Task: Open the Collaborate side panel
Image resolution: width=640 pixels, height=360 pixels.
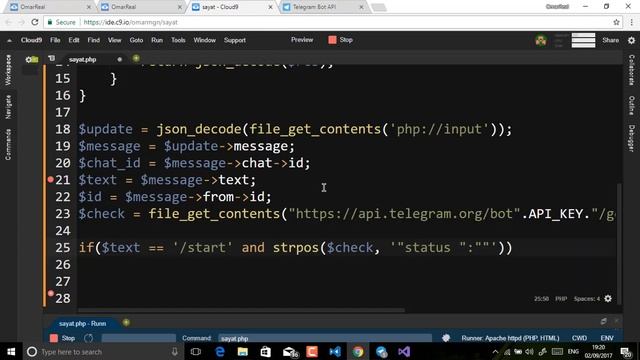Action: (631, 70)
